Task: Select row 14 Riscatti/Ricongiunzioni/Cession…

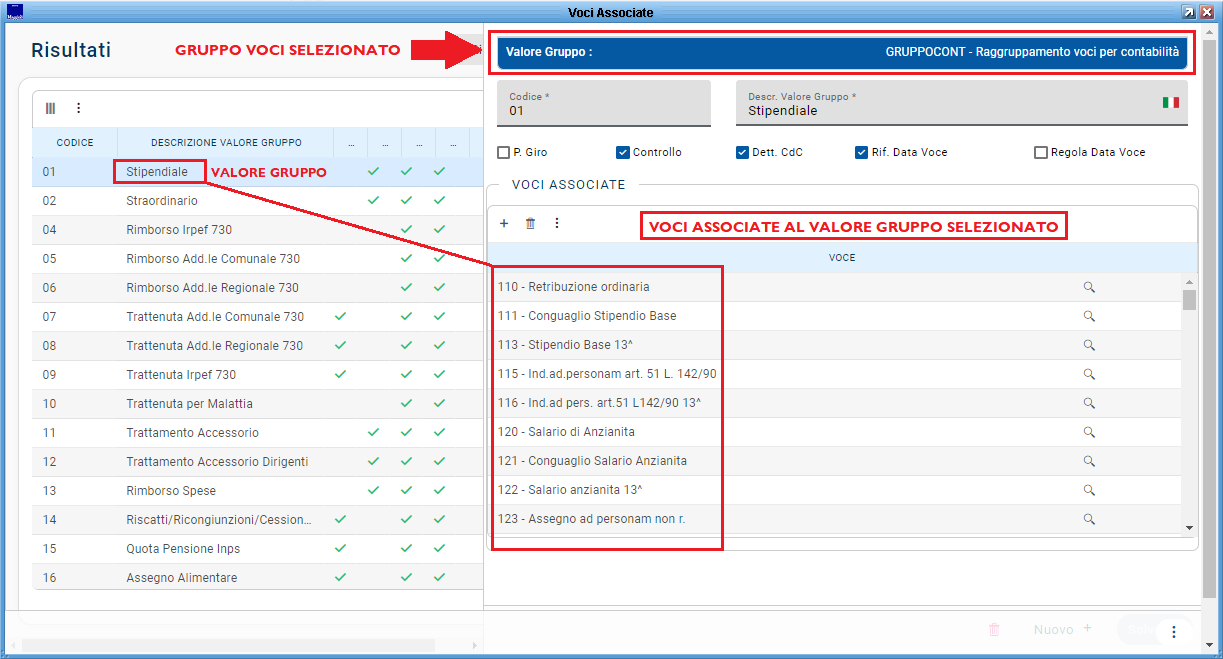Action: (257, 520)
